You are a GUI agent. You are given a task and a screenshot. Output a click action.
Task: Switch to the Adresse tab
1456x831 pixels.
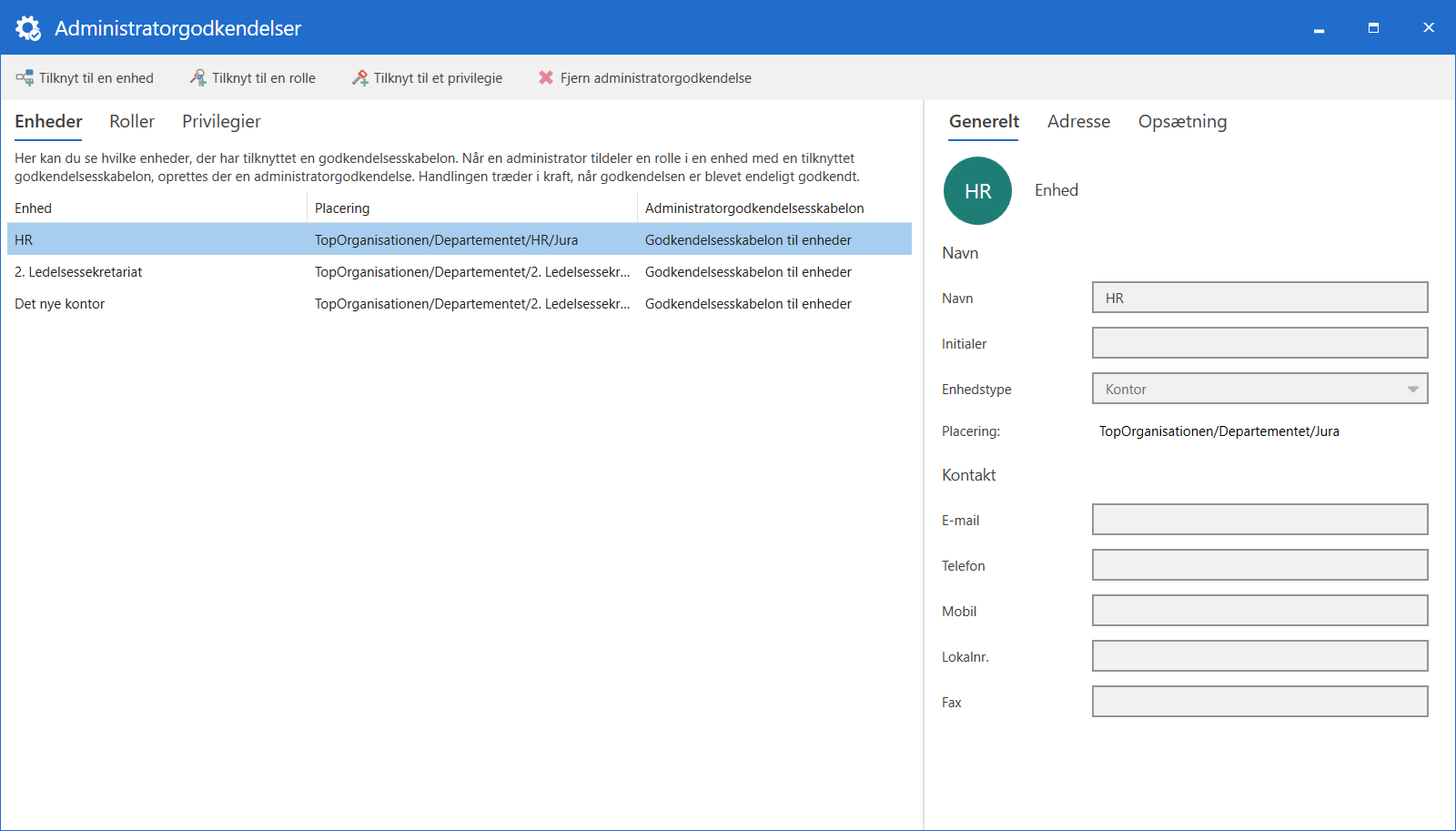coord(1078,122)
